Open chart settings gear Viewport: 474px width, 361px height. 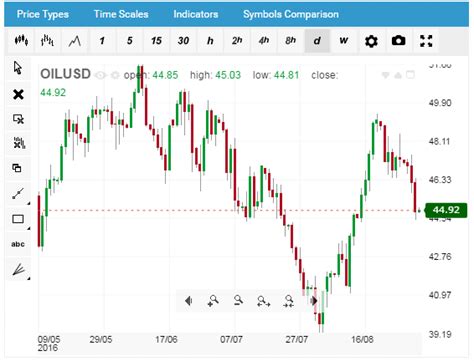click(x=371, y=41)
